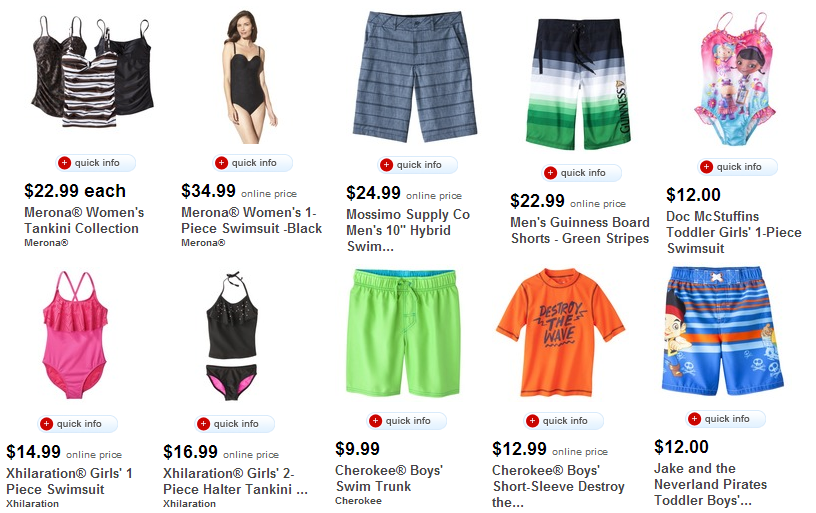Open quick info for orange Destroy the Wave shirt

point(564,421)
